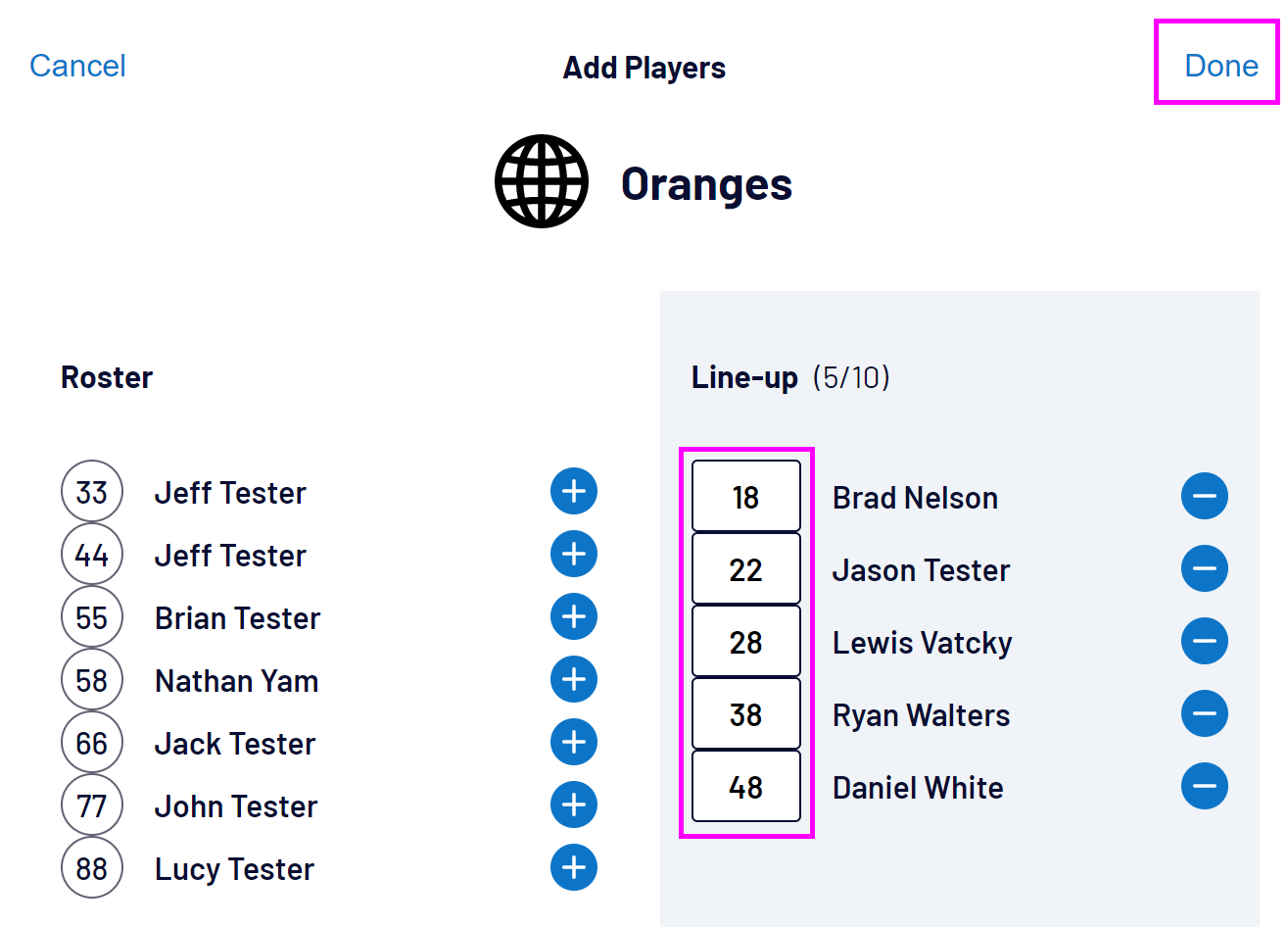The width and height of the screenshot is (1288, 927).
Task: Cancel adding players
Action: [x=77, y=66]
